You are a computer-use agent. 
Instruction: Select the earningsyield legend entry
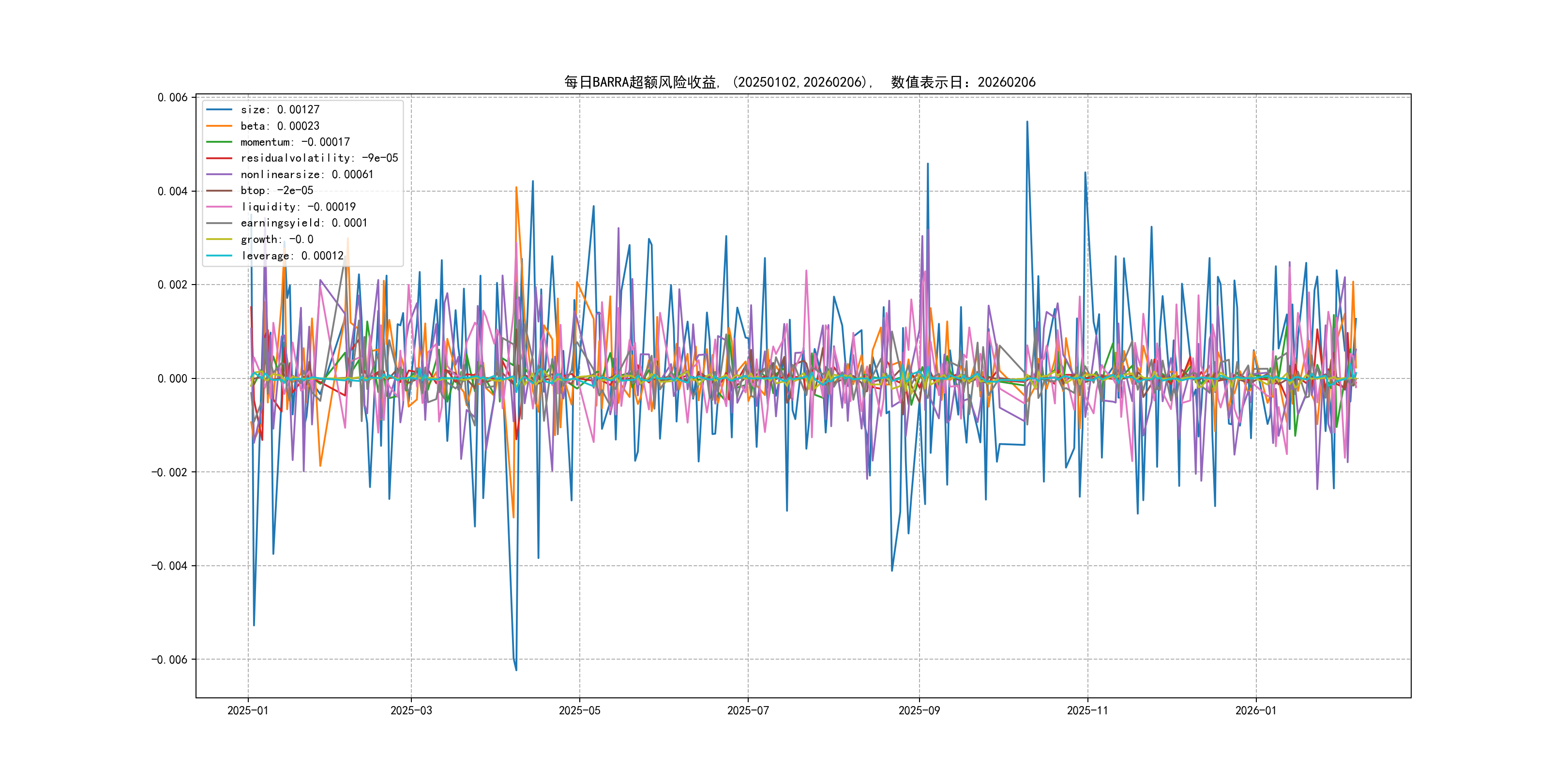304,224
